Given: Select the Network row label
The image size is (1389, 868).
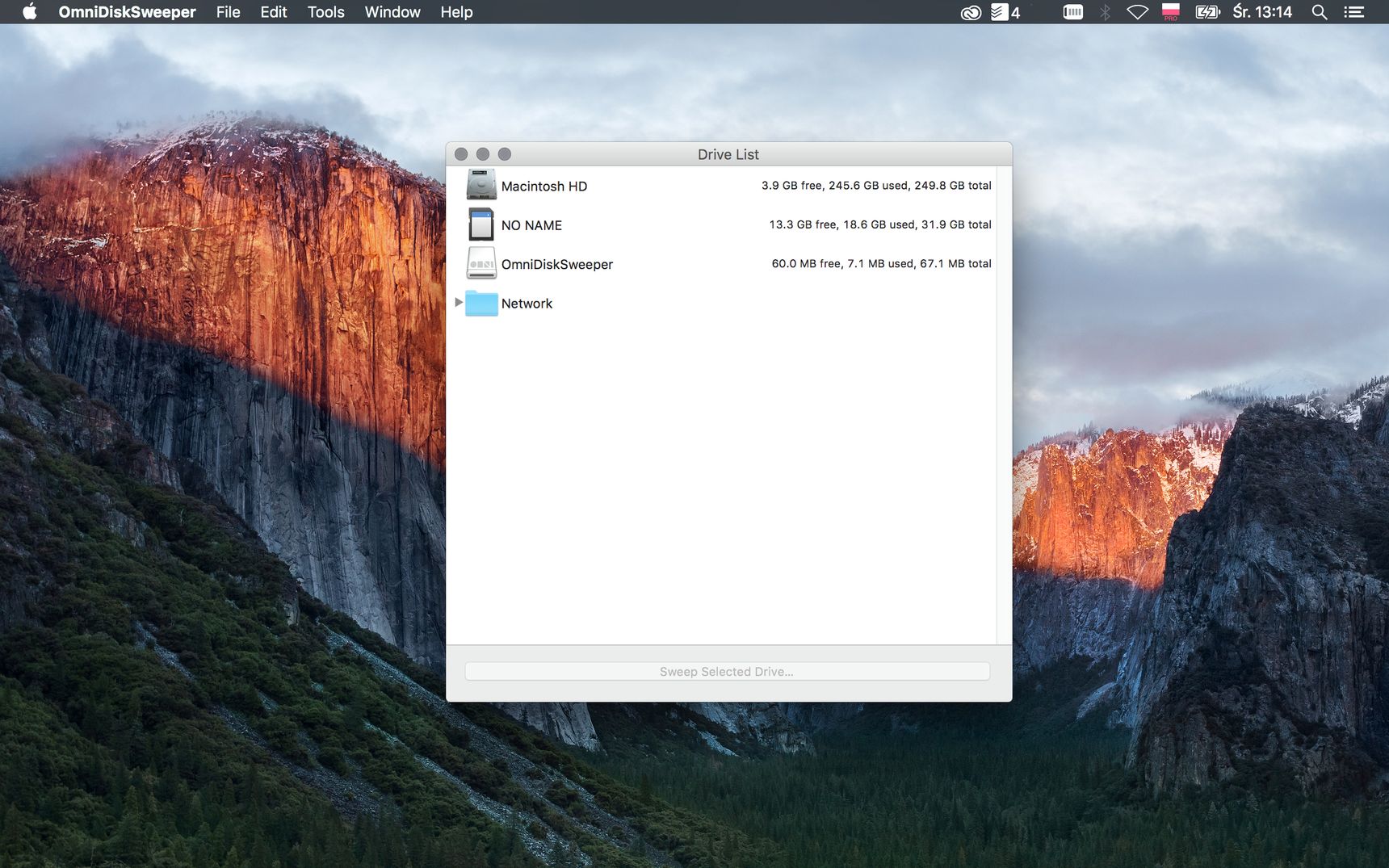Looking at the screenshot, I should coord(527,304).
